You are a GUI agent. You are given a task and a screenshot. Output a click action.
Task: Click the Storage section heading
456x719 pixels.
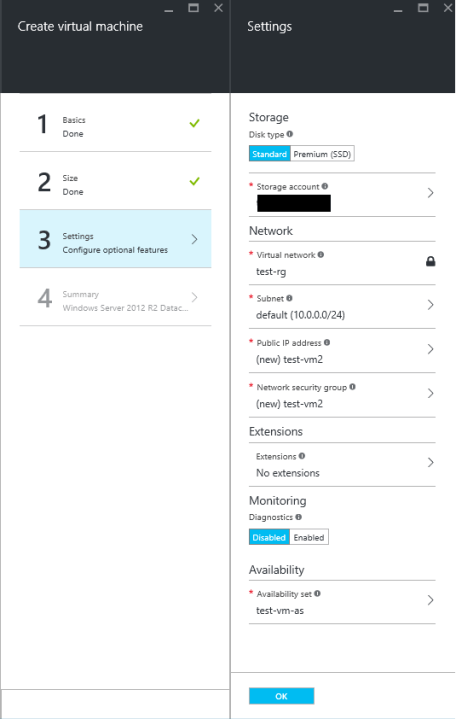(x=269, y=117)
